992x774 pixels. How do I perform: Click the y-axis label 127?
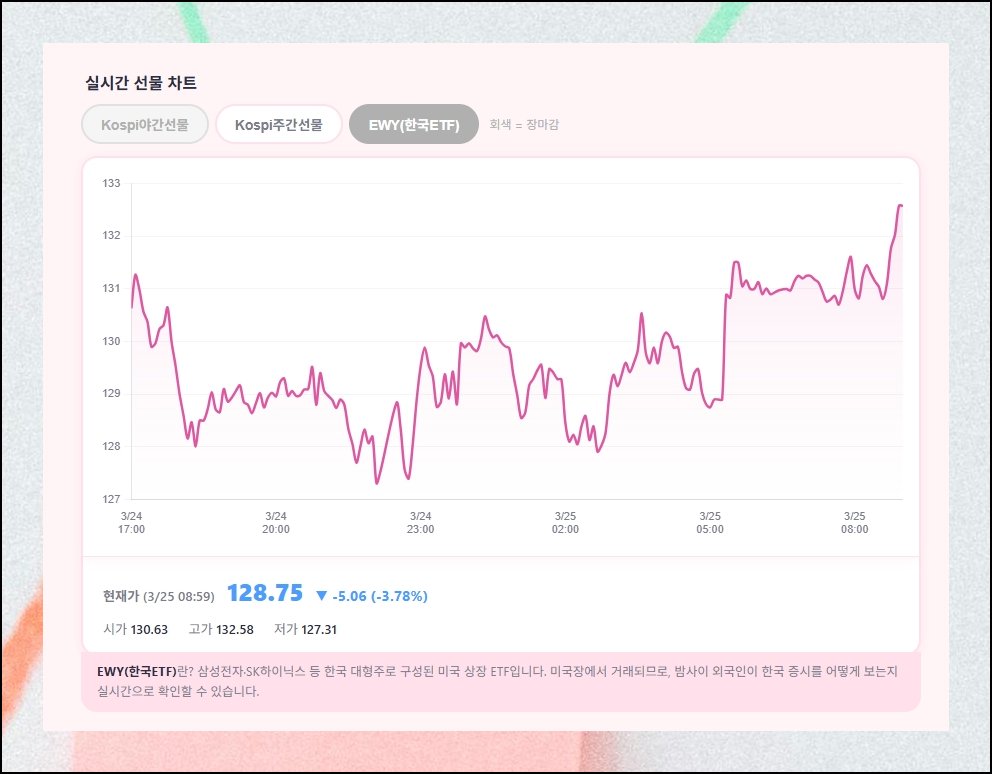(111, 499)
